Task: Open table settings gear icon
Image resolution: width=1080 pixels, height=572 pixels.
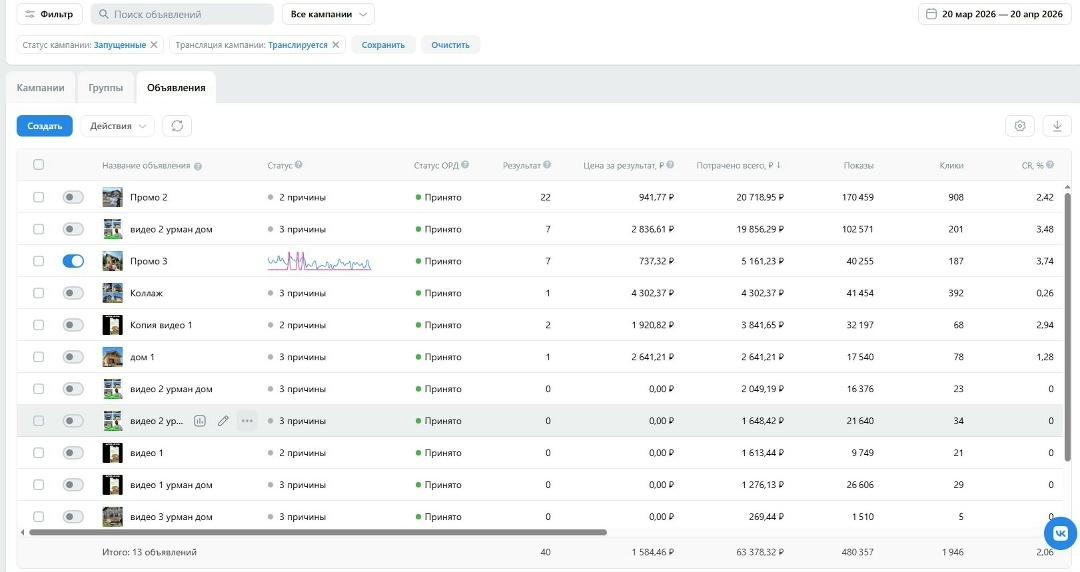Action: pos(1020,125)
